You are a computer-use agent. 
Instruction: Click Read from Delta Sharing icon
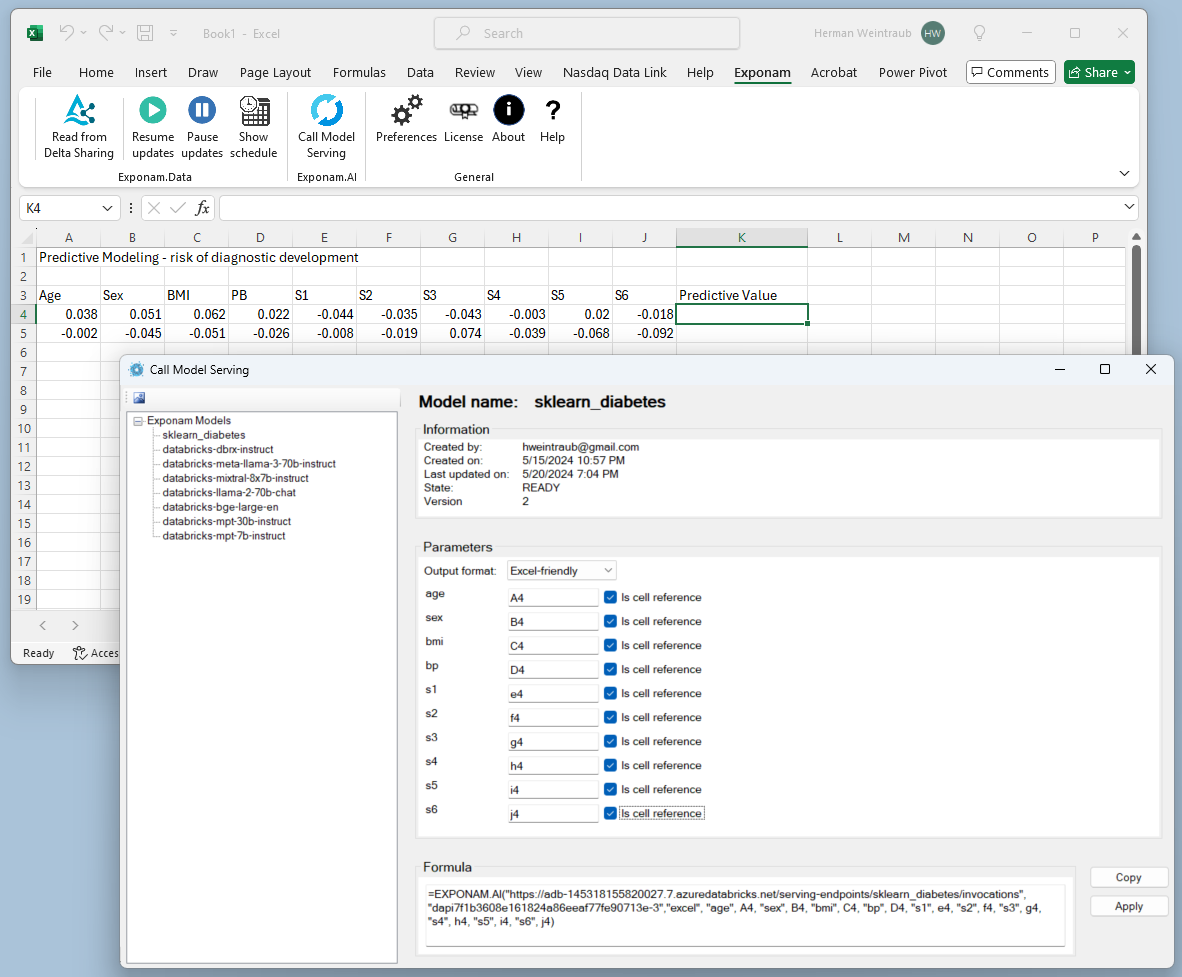[x=79, y=111]
